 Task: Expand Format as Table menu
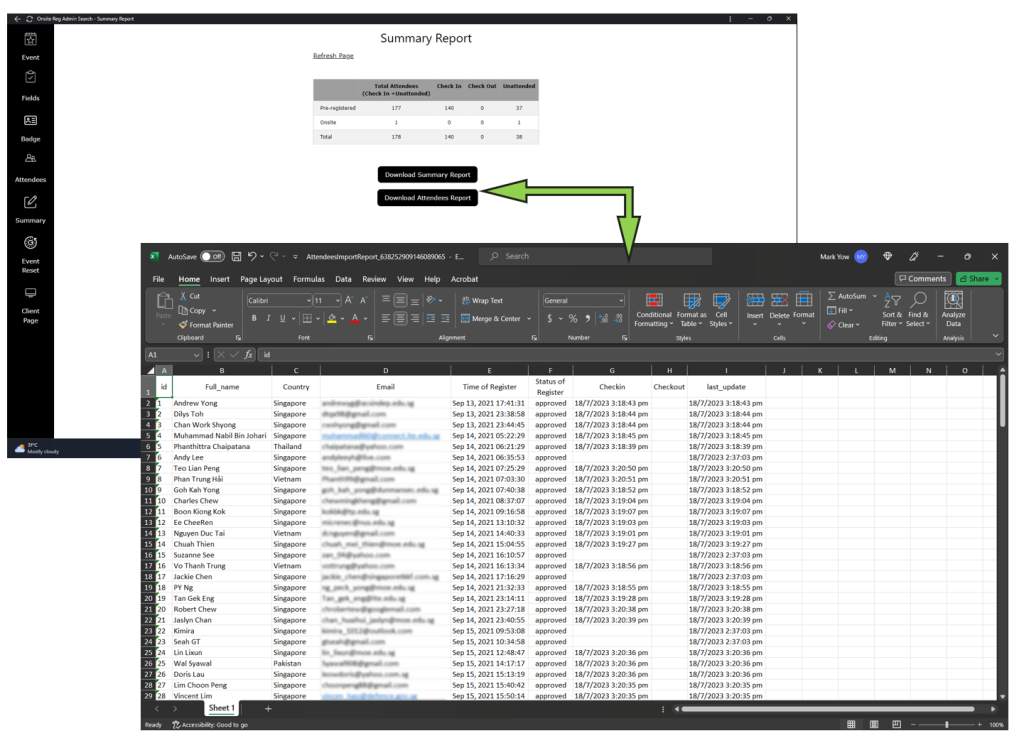(x=691, y=310)
